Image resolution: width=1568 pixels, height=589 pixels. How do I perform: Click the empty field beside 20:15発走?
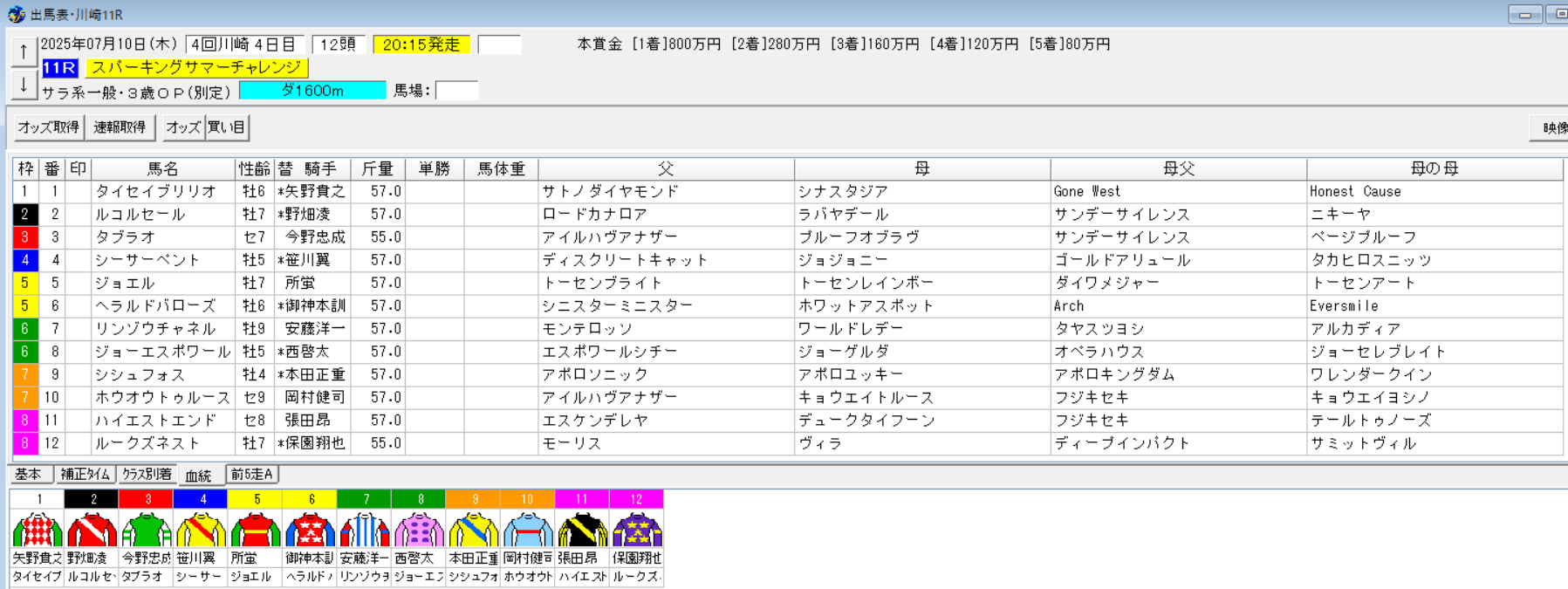coord(500,45)
